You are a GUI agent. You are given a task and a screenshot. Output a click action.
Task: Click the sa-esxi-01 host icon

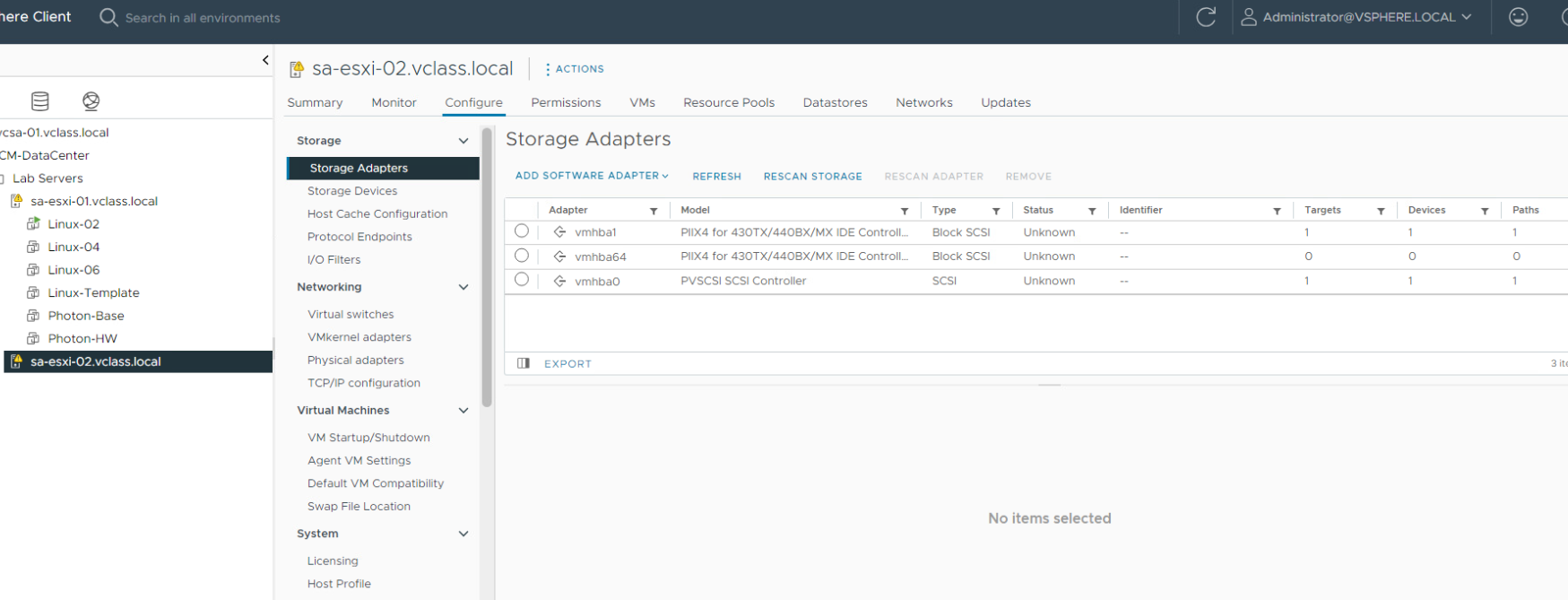(16, 201)
